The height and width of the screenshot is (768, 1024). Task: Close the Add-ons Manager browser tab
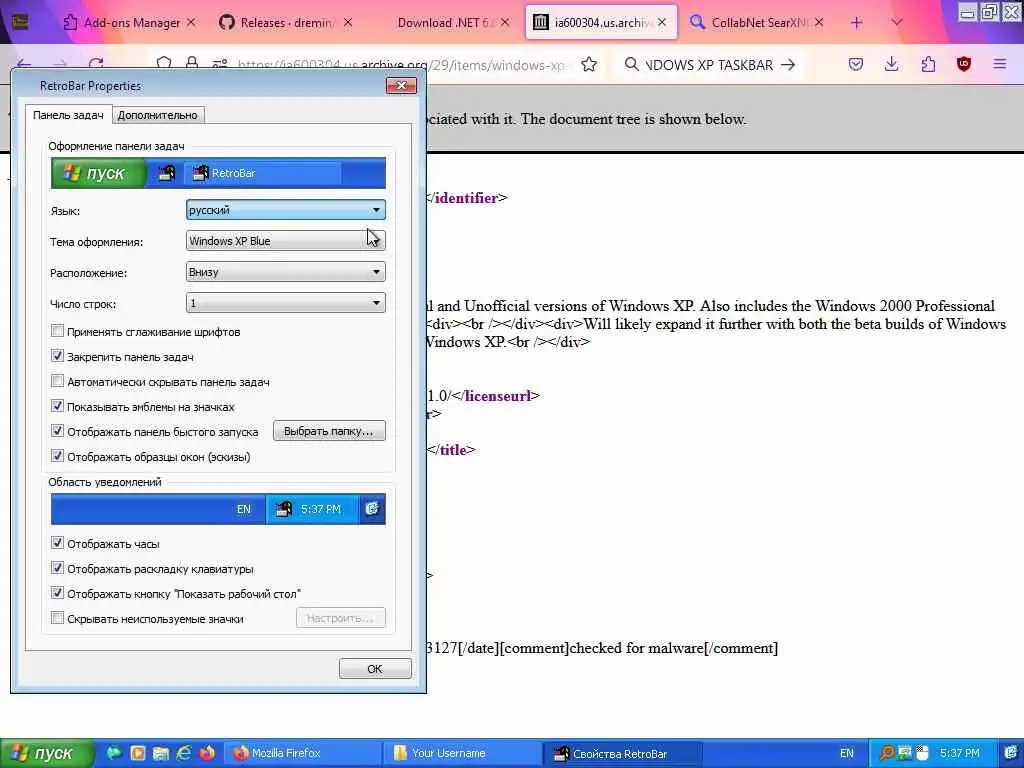[x=191, y=23]
